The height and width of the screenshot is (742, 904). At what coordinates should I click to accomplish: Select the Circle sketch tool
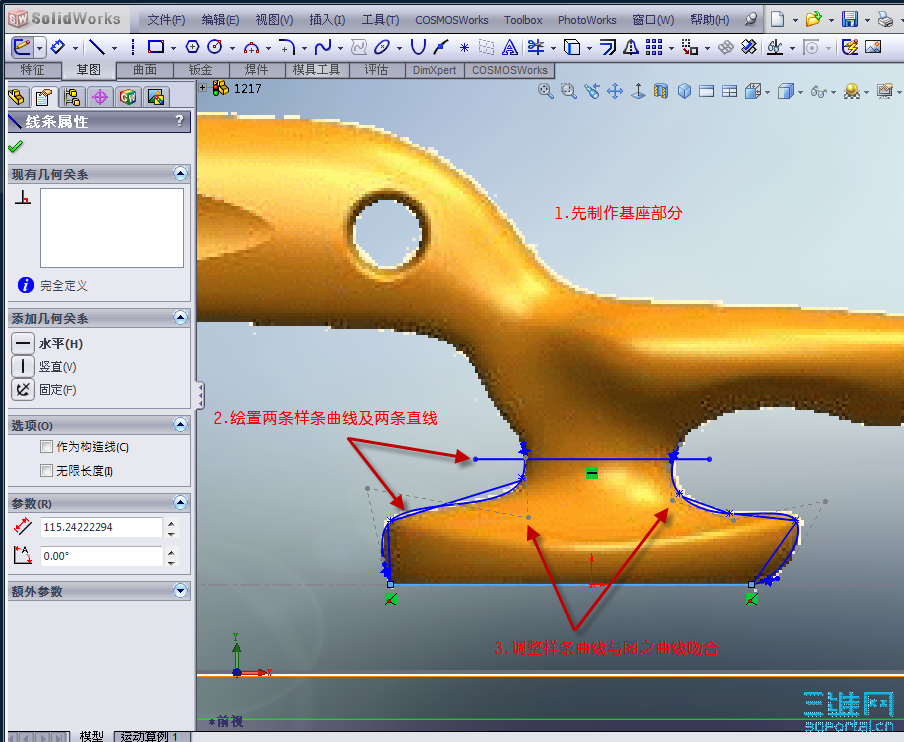[214, 47]
